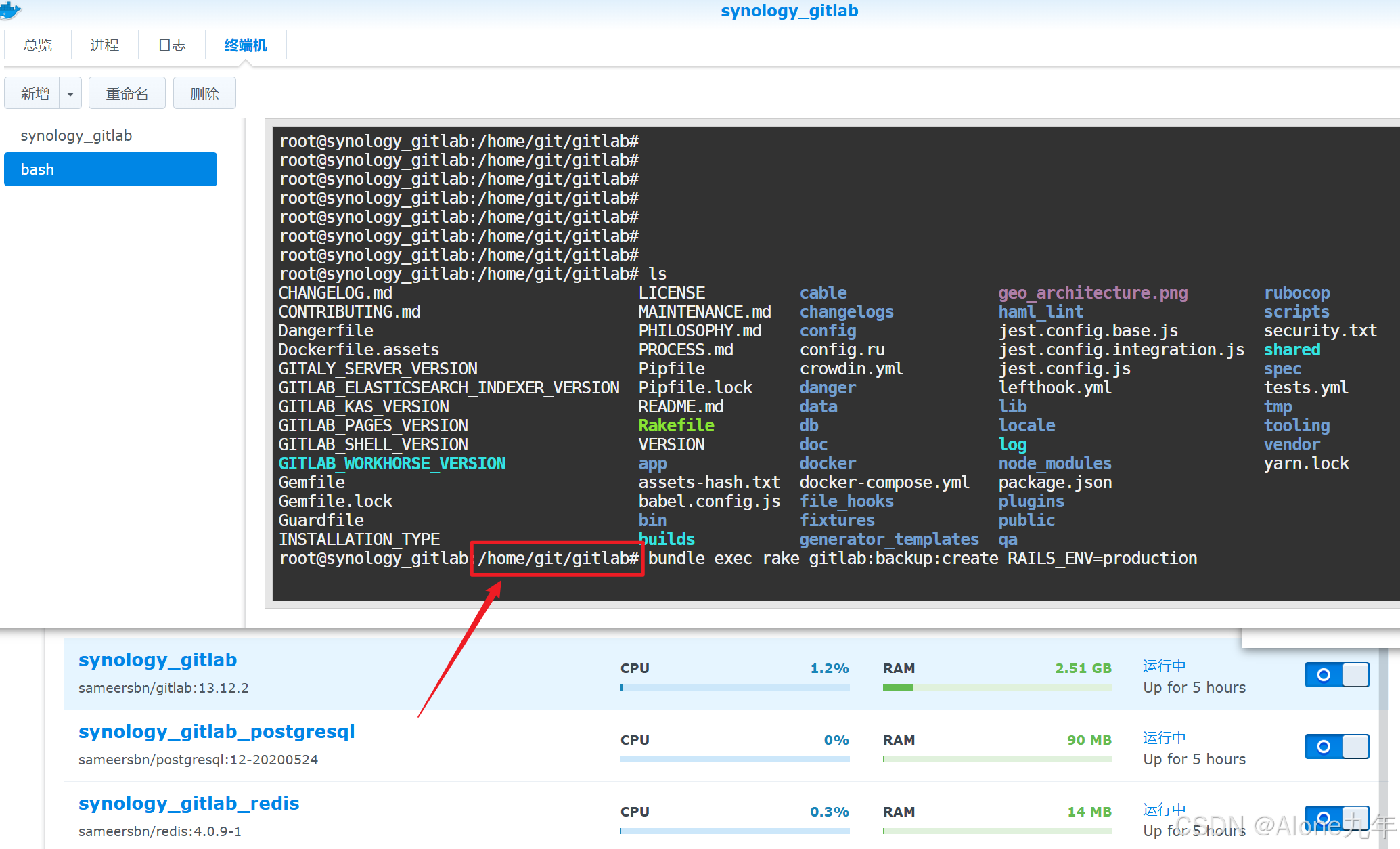
Task: Open the 总览 overview tab
Action: [x=37, y=45]
